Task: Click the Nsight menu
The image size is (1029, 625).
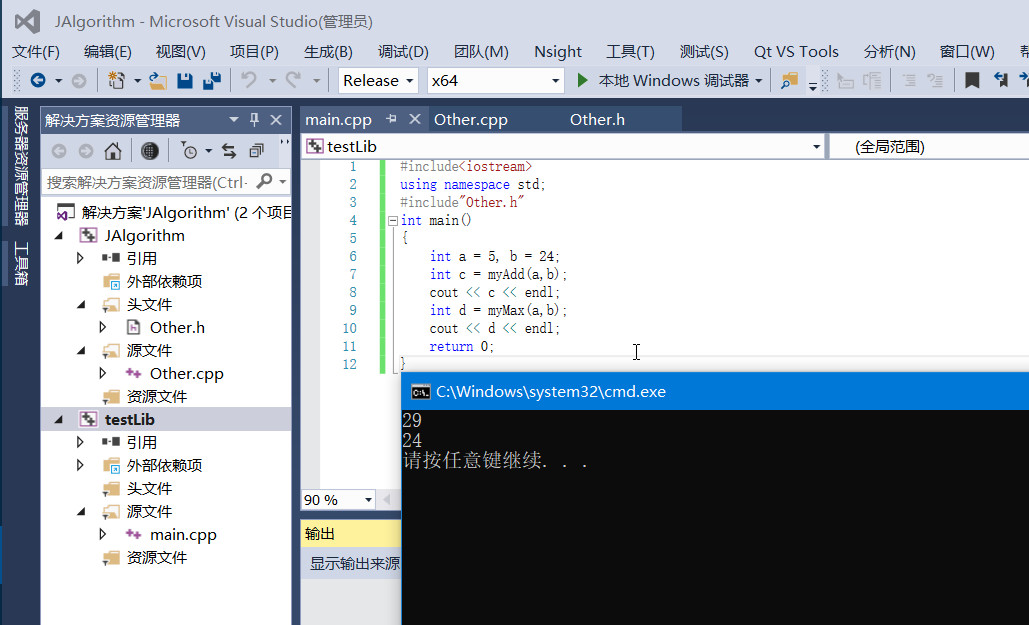Action: [x=558, y=52]
